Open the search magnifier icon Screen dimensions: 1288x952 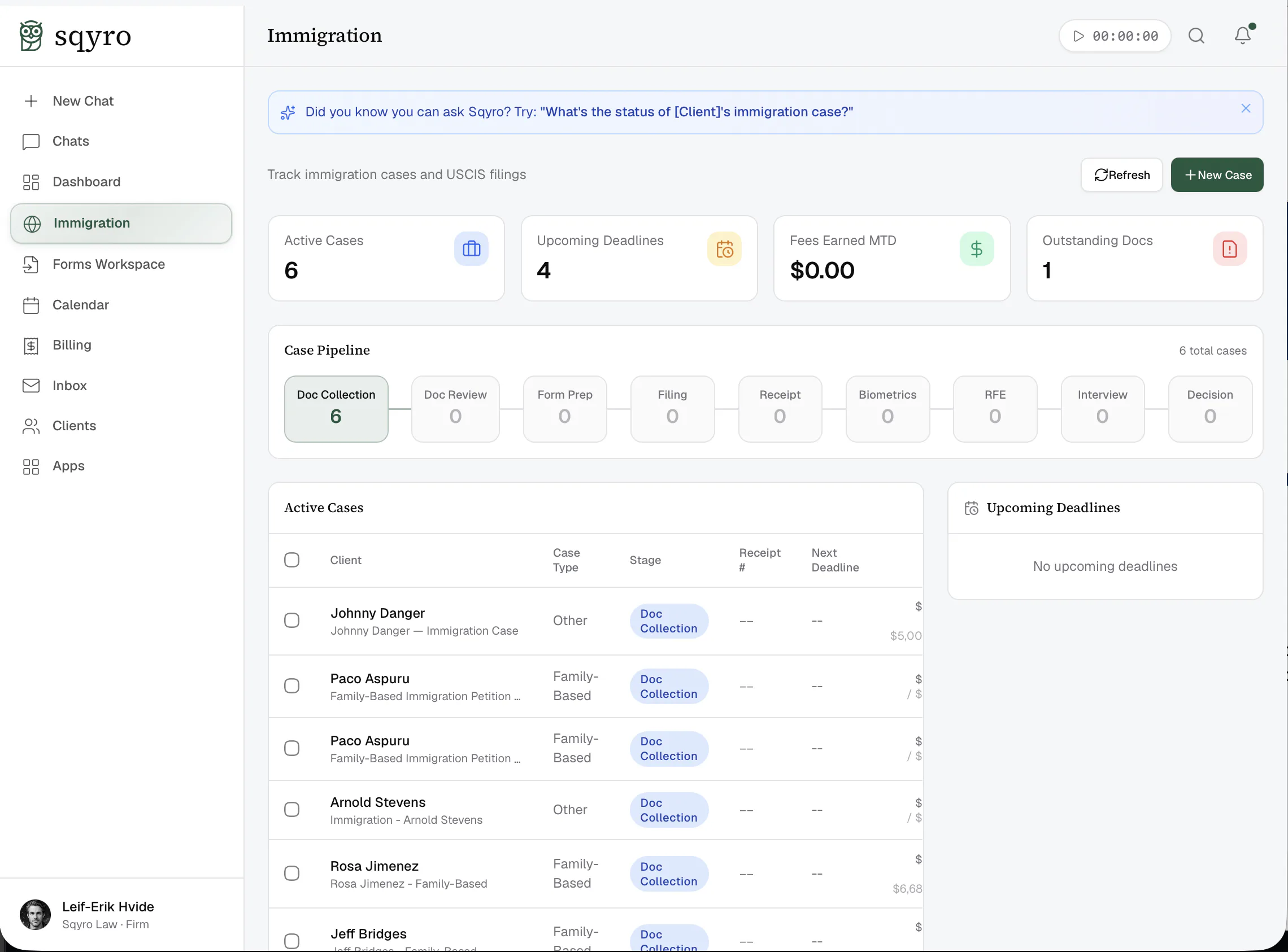click(1196, 36)
